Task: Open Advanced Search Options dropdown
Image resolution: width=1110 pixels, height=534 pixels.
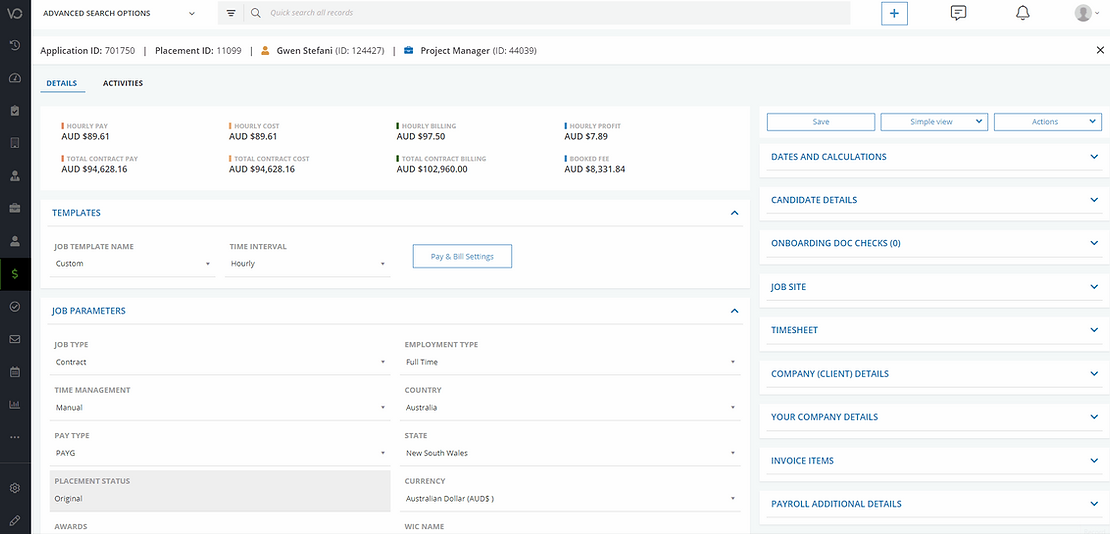Action: click(119, 13)
